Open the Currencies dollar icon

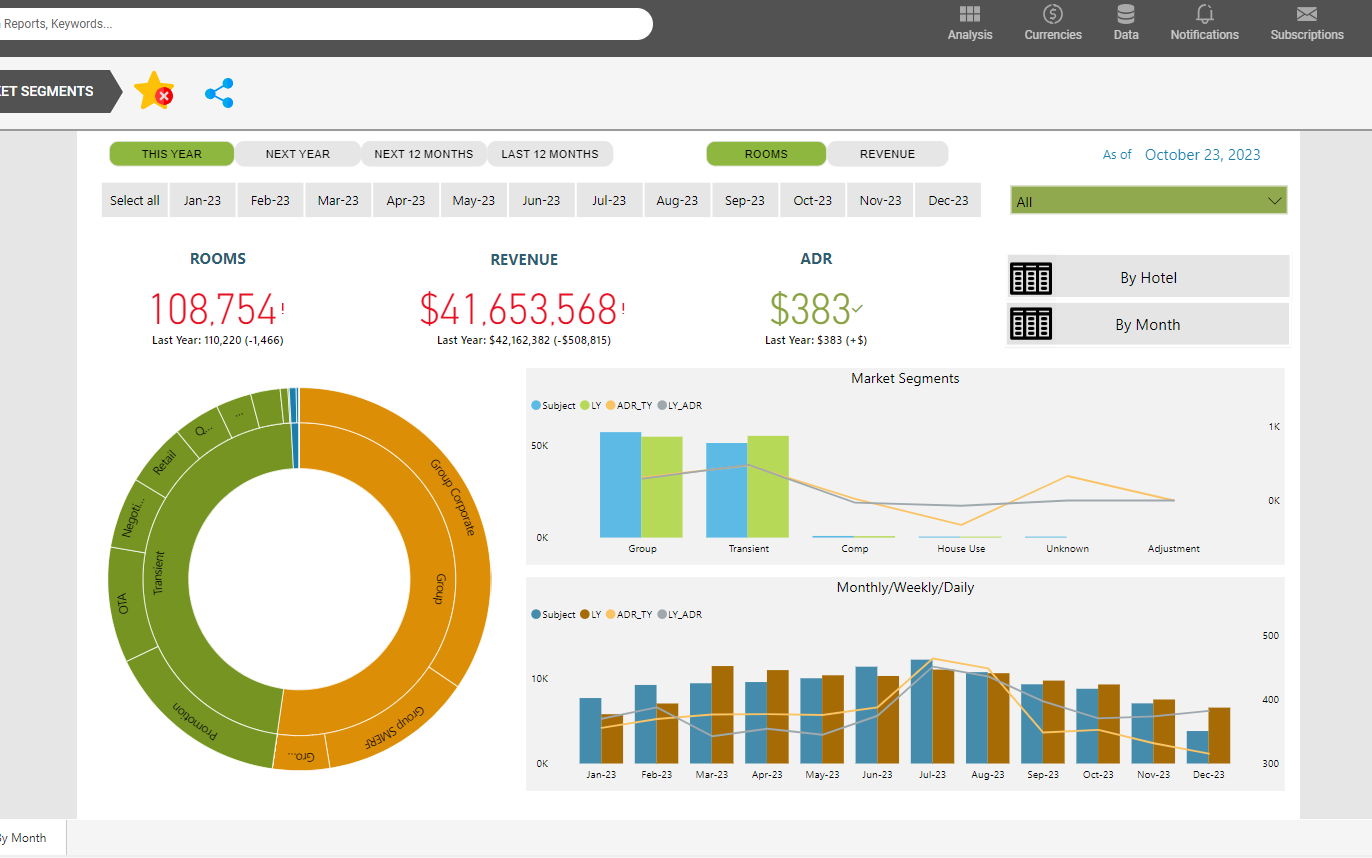(1052, 14)
